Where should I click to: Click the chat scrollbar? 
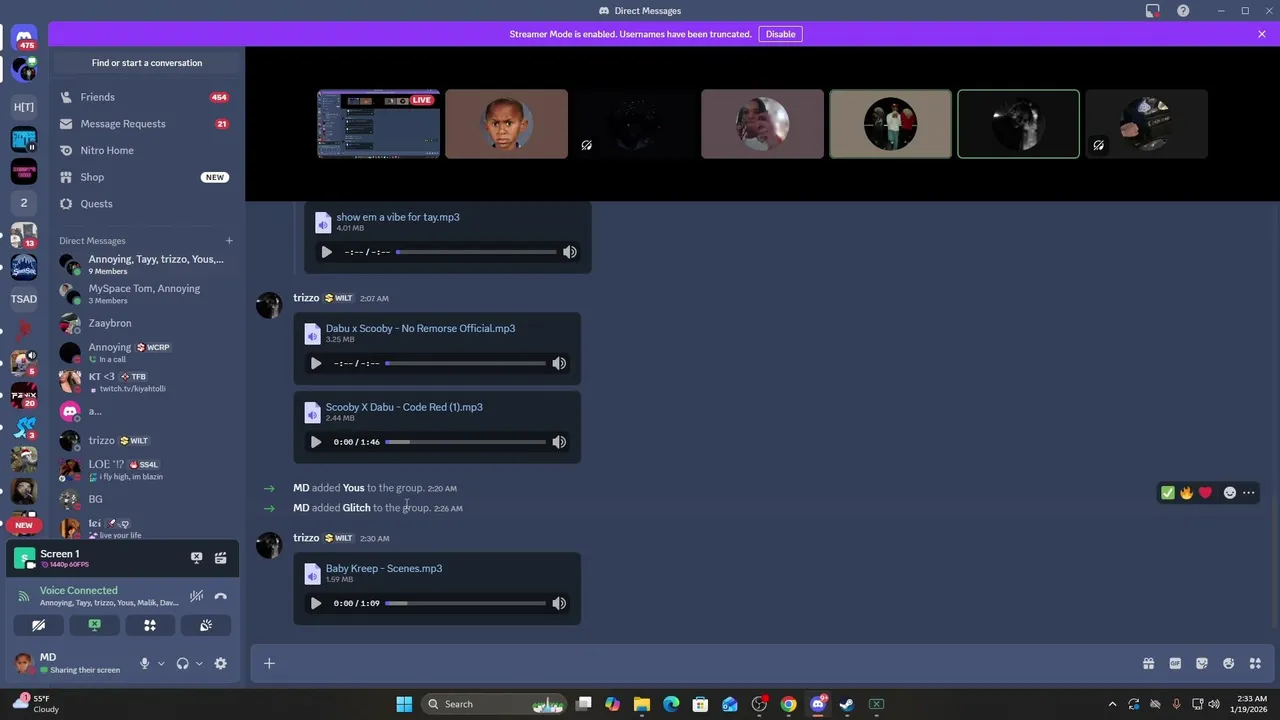[x=1276, y=560]
